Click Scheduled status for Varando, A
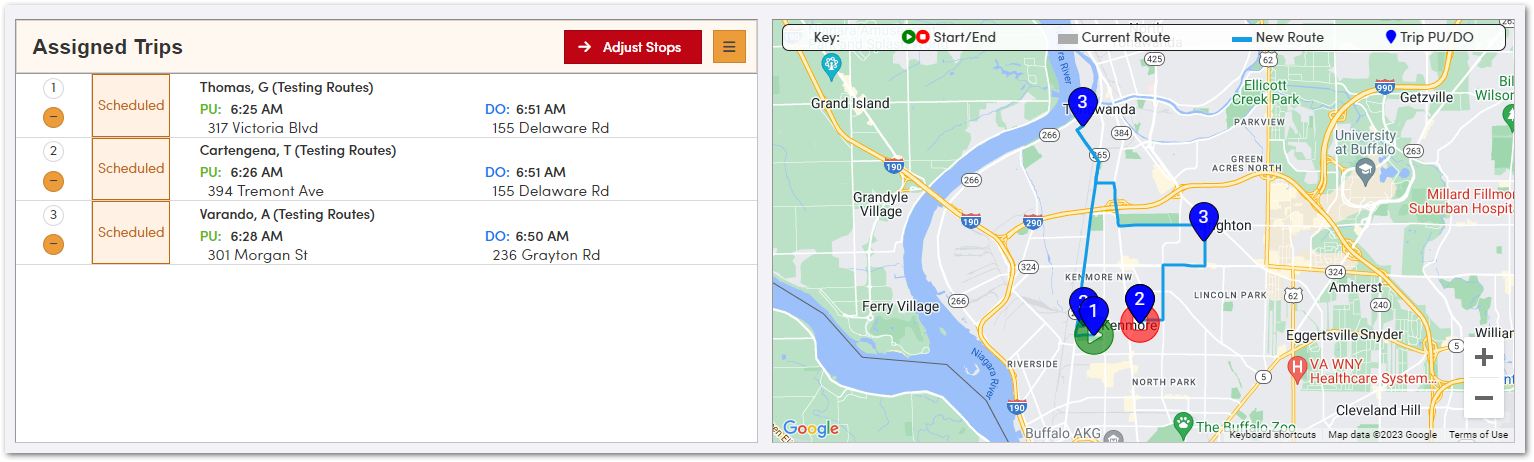Image resolution: width=1534 pixels, height=462 pixels. click(x=131, y=232)
